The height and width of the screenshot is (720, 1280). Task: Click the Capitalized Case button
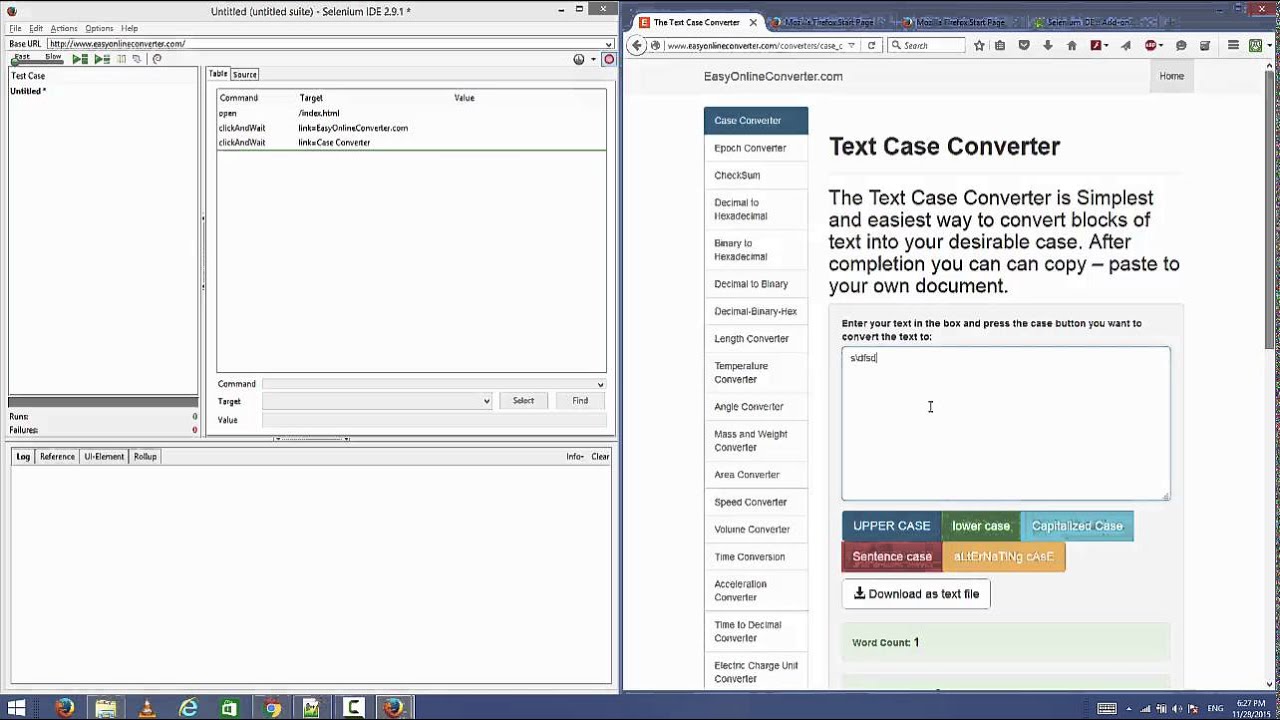1077,526
